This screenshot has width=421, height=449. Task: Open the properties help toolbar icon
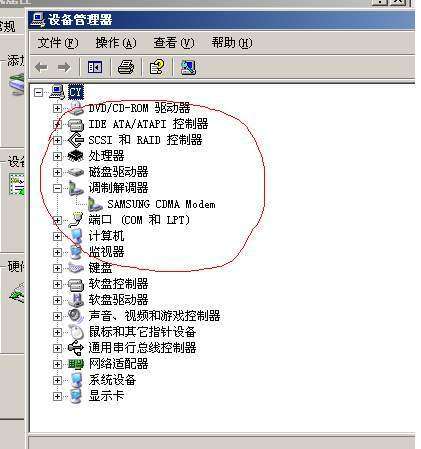(157, 67)
